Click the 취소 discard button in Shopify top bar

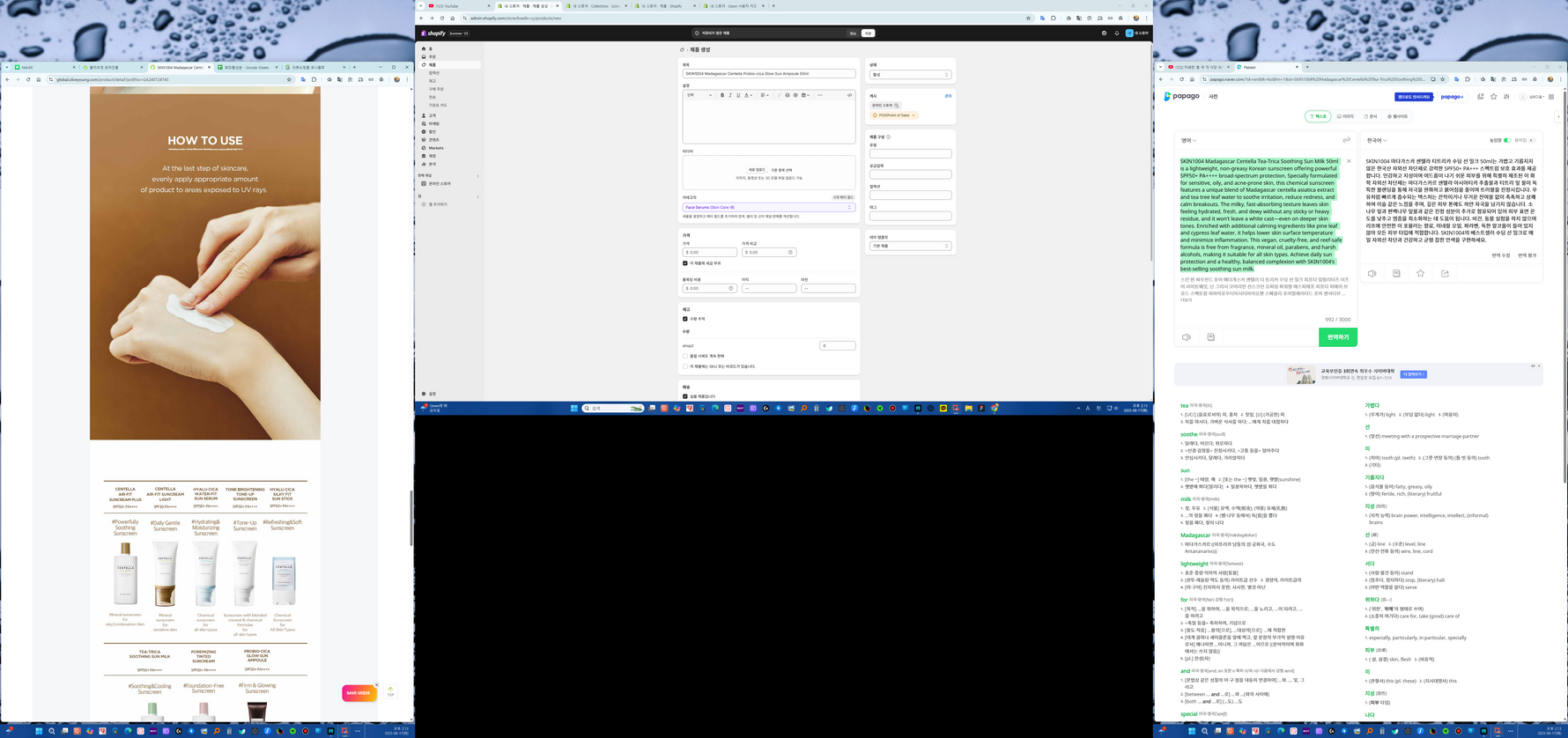[x=853, y=33]
